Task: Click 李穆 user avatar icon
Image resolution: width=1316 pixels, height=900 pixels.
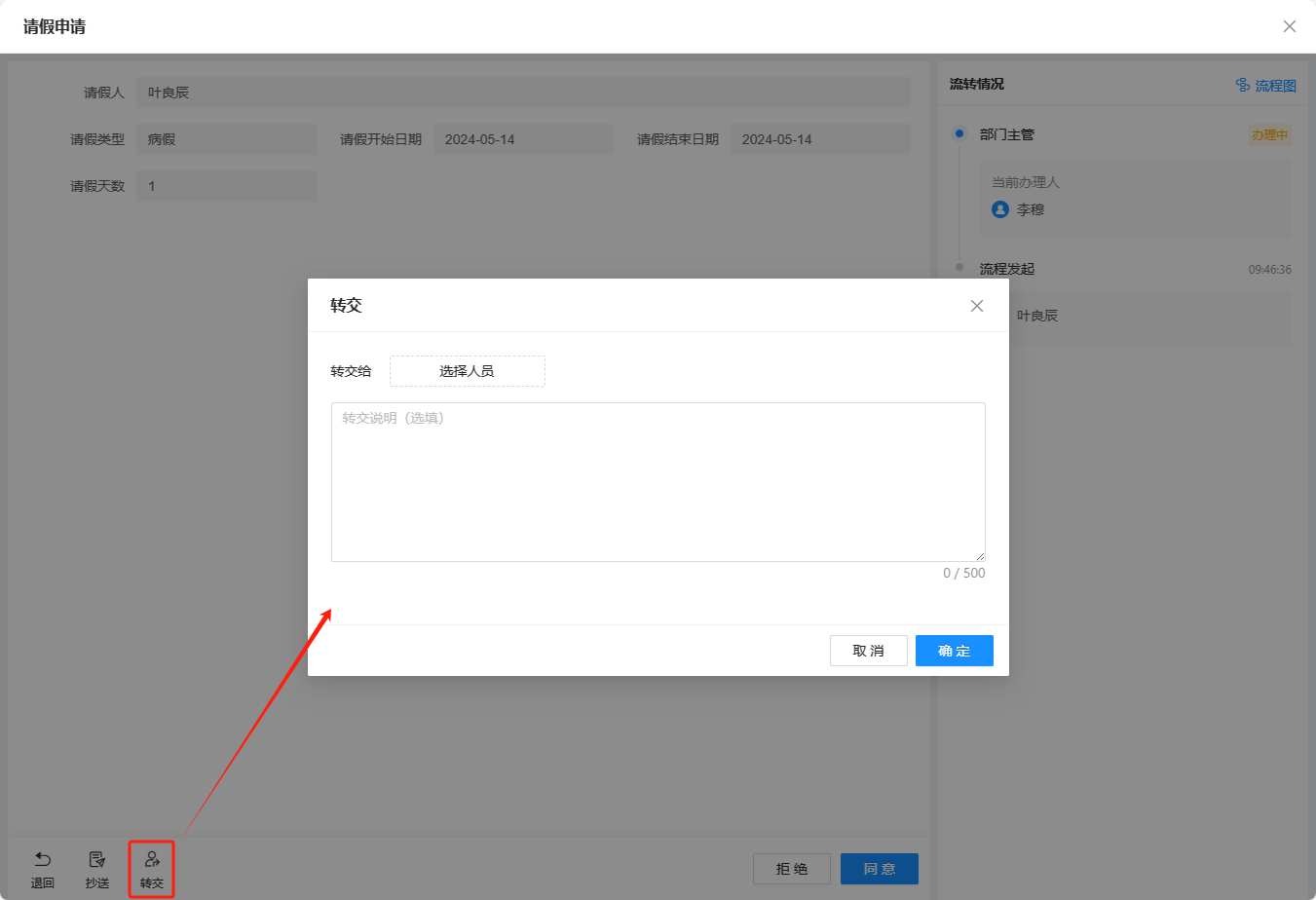Action: [1000, 209]
